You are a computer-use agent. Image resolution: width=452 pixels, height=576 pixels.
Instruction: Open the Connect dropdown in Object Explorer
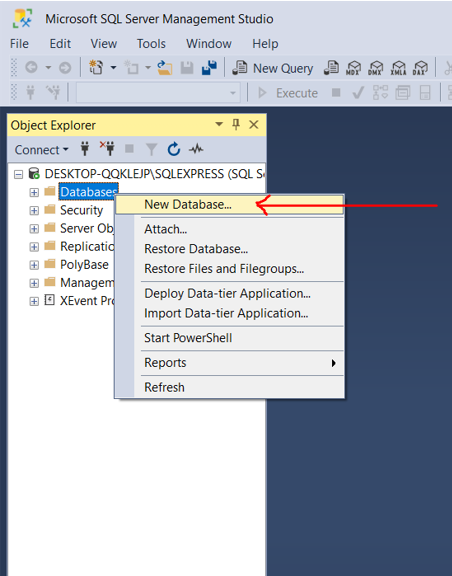click(42, 150)
